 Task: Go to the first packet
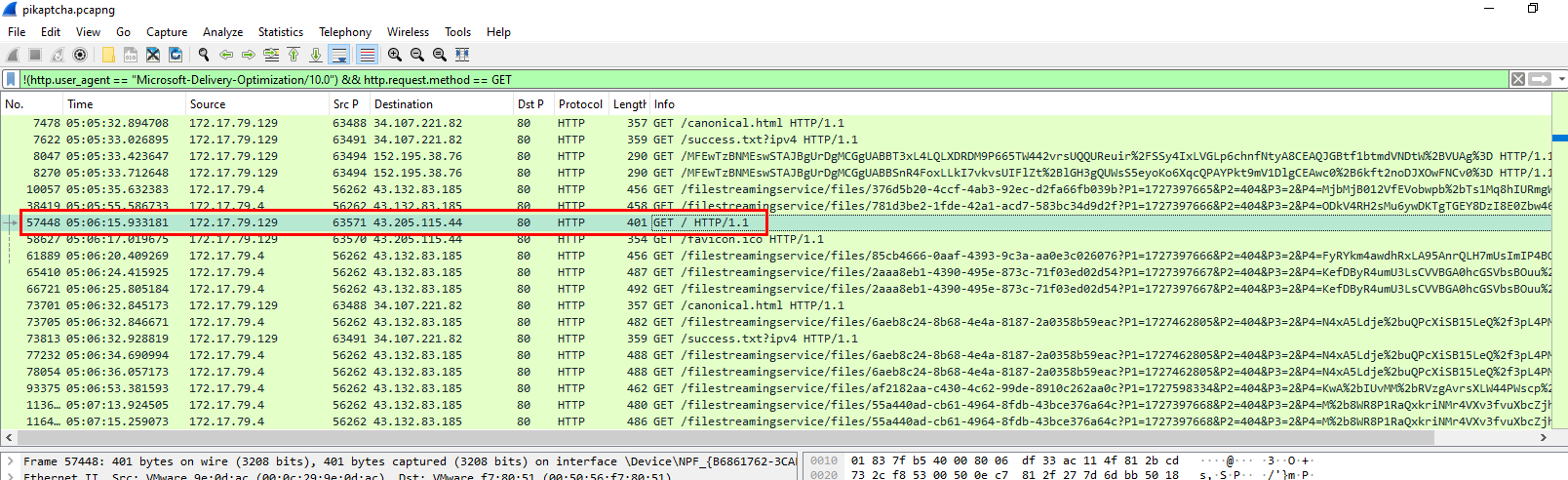pyautogui.click(x=294, y=55)
